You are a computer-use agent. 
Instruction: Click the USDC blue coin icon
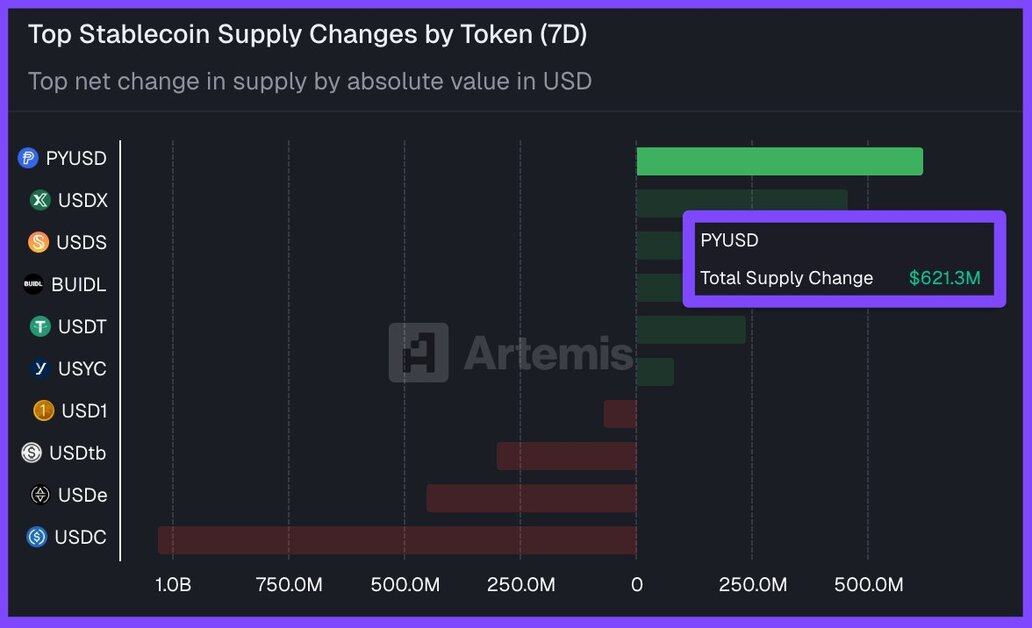point(38,537)
